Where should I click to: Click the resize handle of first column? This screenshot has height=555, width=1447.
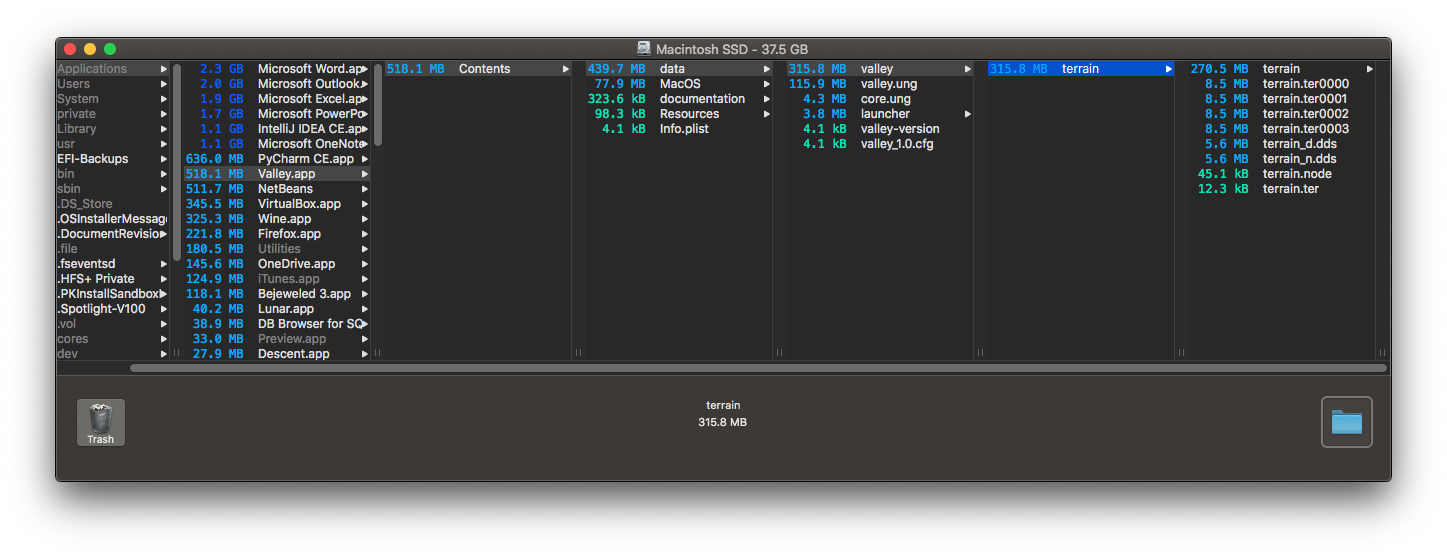[177, 353]
